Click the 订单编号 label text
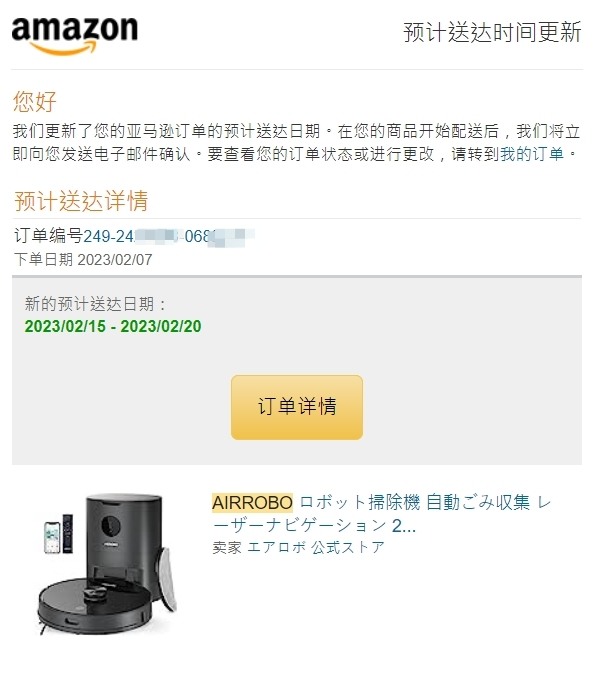Image resolution: width=593 pixels, height=675 pixels. 48,236
